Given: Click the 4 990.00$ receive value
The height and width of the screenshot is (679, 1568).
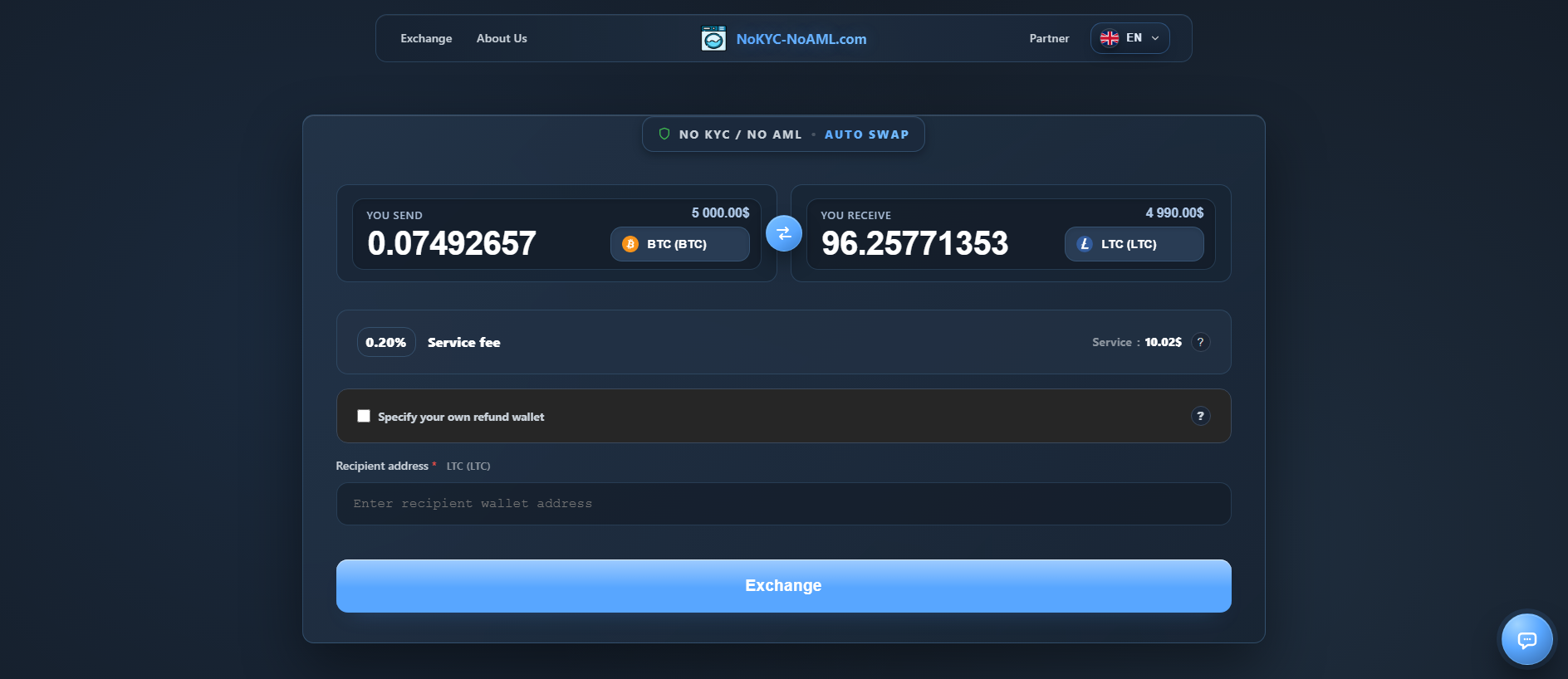Looking at the screenshot, I should (1174, 213).
